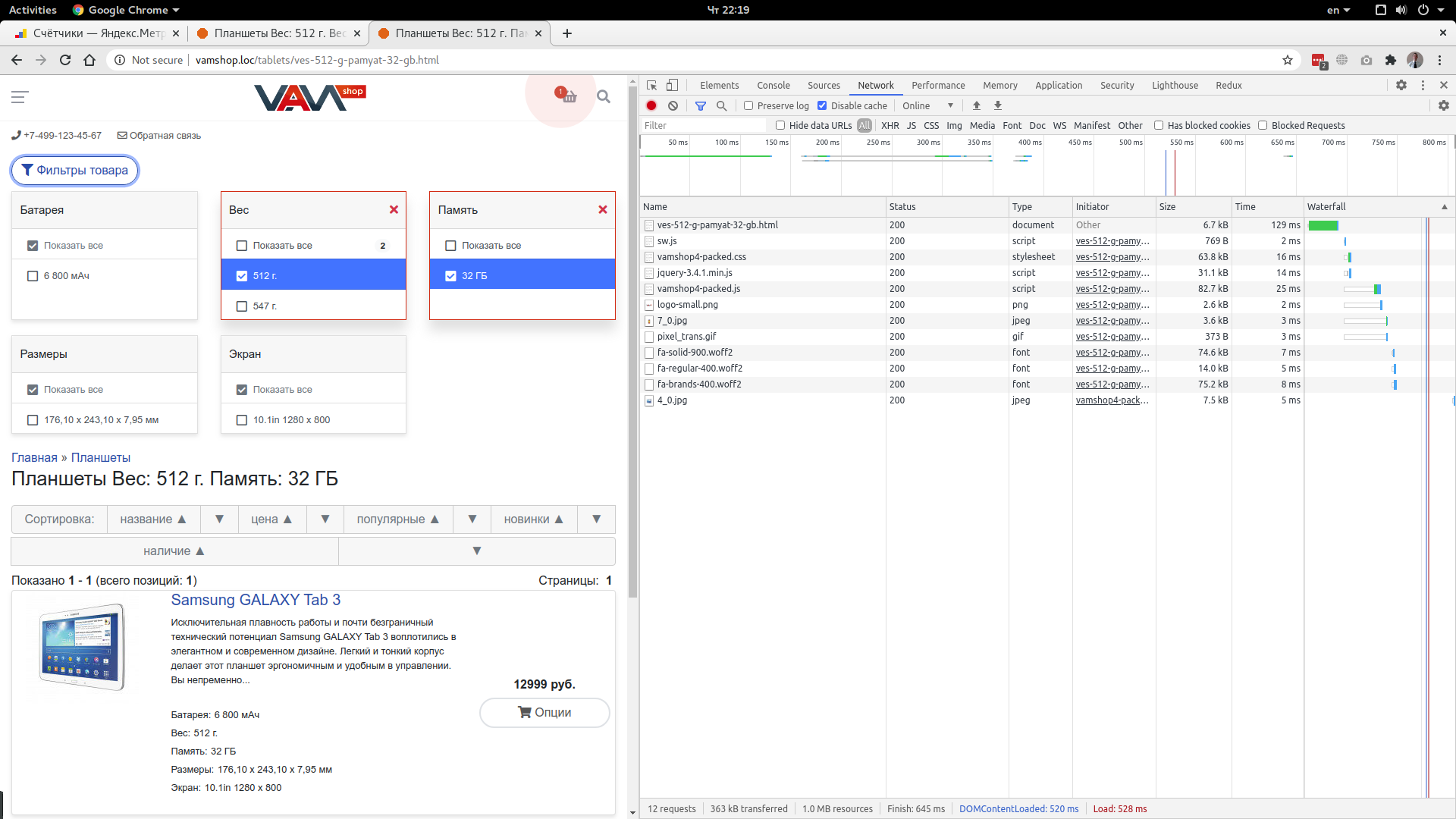Screen dimensions: 1456x819
Task: Go back using browser back arrow
Action: [17, 60]
